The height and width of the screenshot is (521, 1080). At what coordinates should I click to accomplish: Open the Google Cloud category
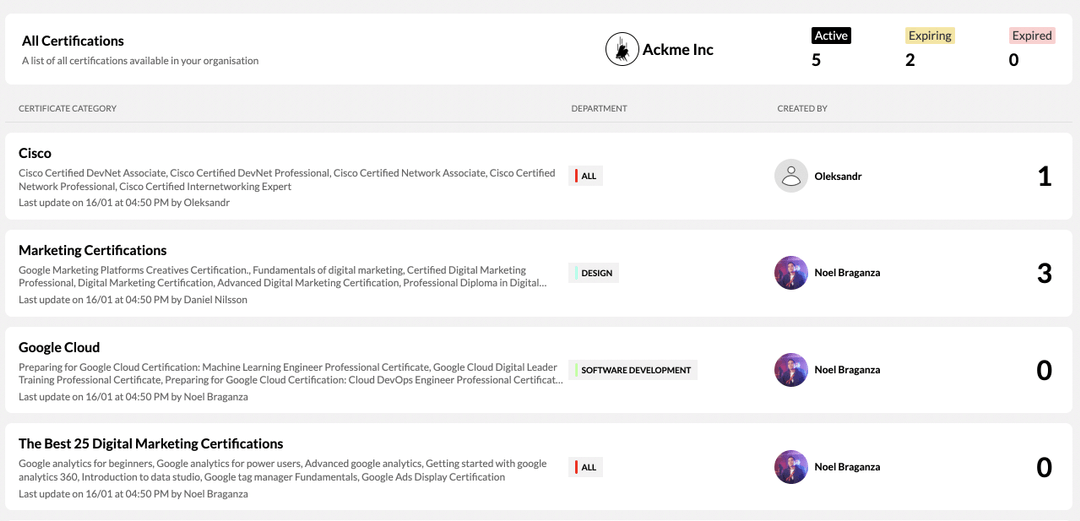(59, 347)
